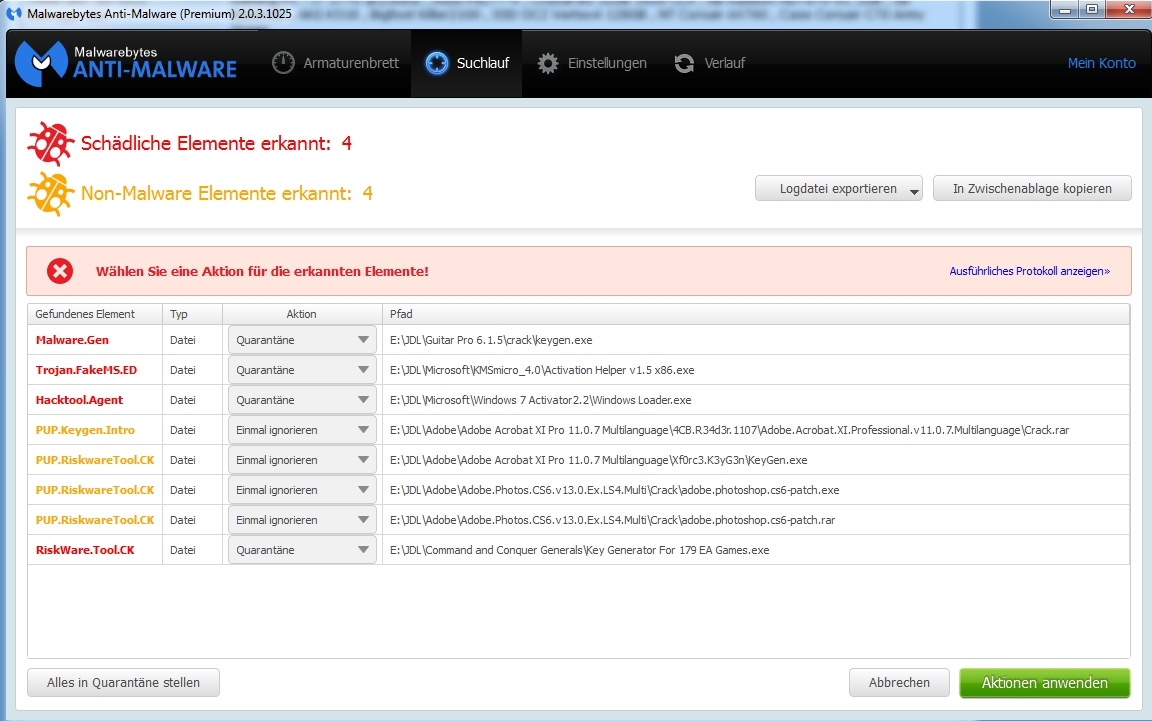The height and width of the screenshot is (721, 1152).
Task: Click Non-Malware Elemente erkannt: 4 heading
Action: tap(227, 193)
